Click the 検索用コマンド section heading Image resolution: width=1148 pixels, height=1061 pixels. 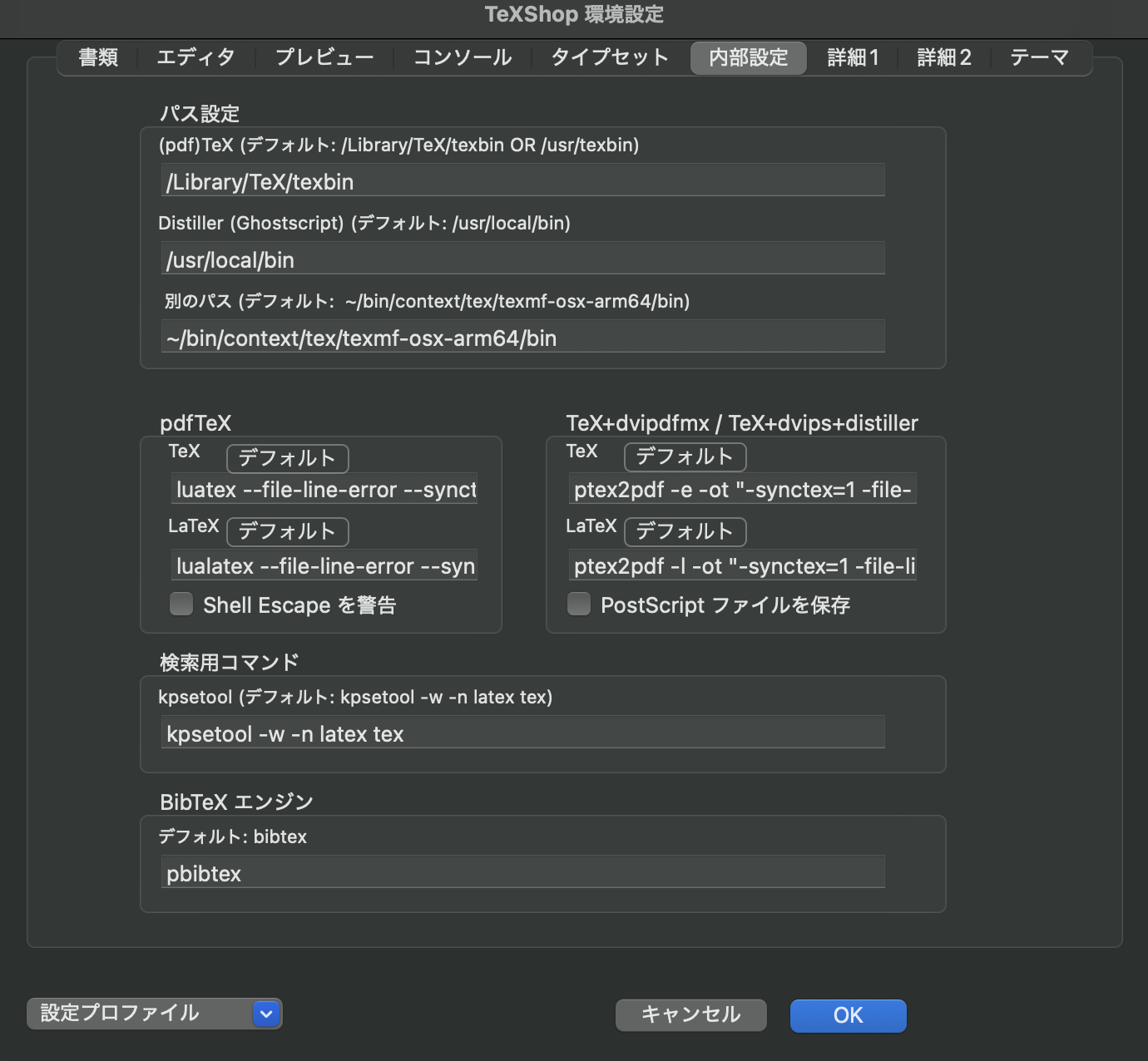(230, 663)
